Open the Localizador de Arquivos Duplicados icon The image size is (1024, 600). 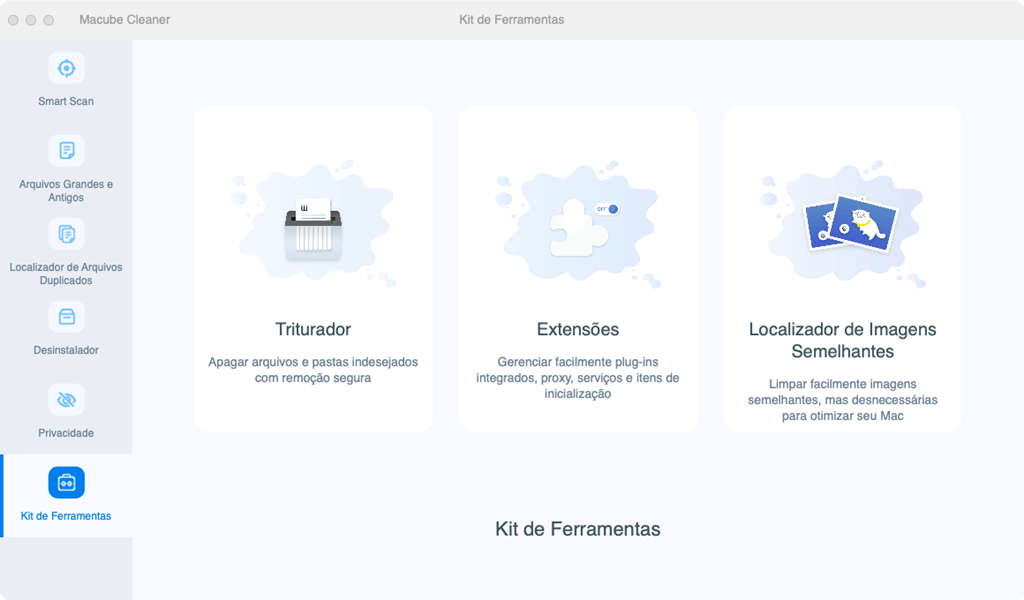pos(66,234)
